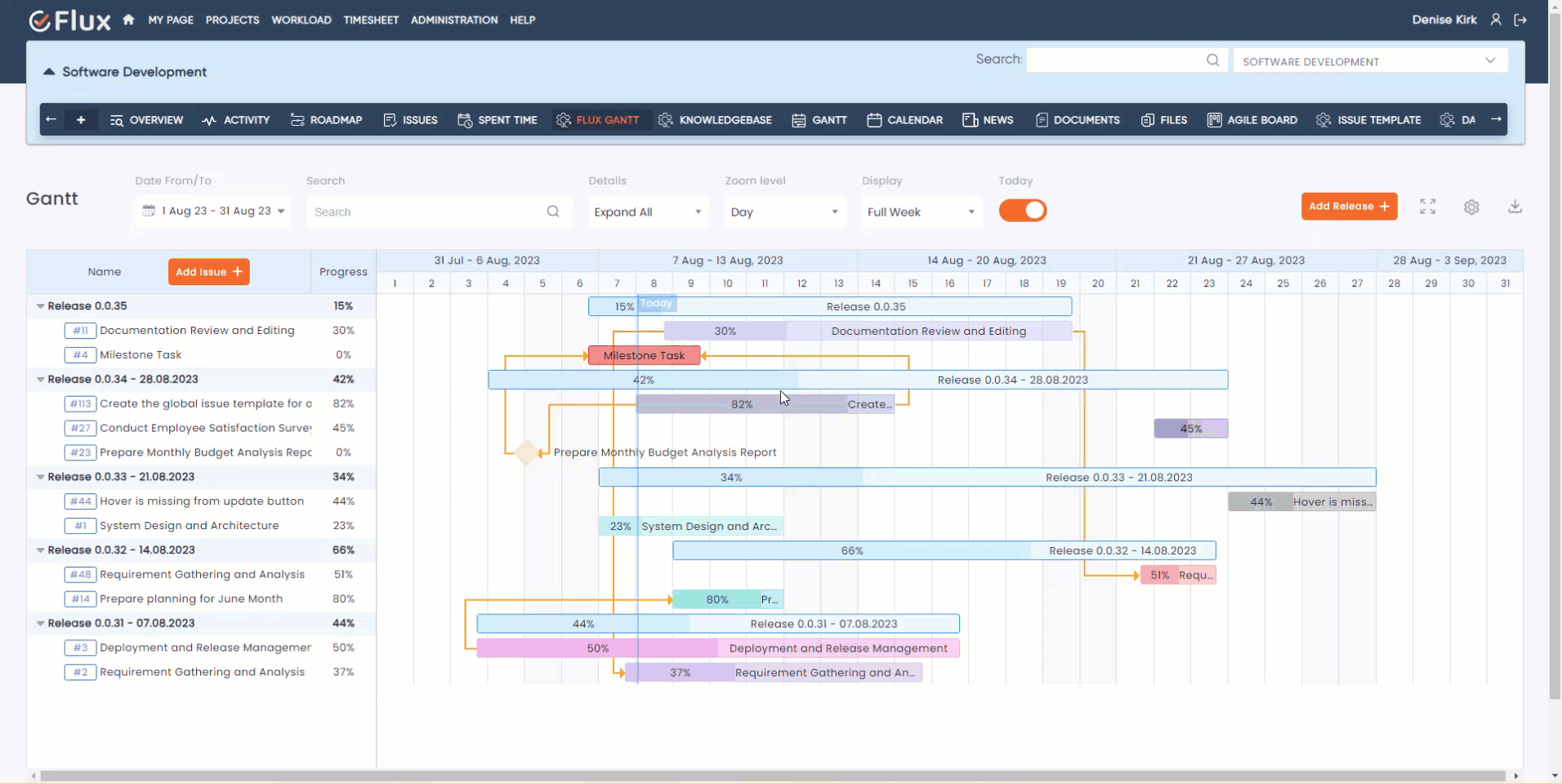Click the logout icon top right
The width and height of the screenshot is (1562, 784).
pos(1522,20)
